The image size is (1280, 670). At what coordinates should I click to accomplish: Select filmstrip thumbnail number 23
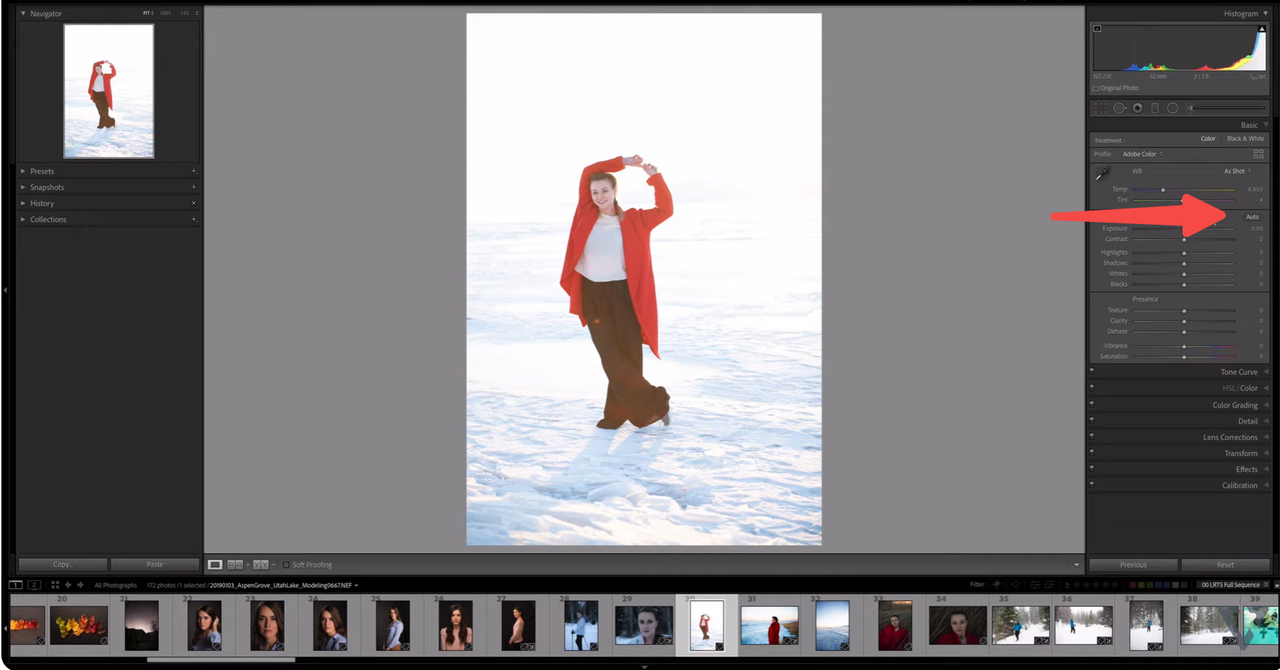(267, 625)
